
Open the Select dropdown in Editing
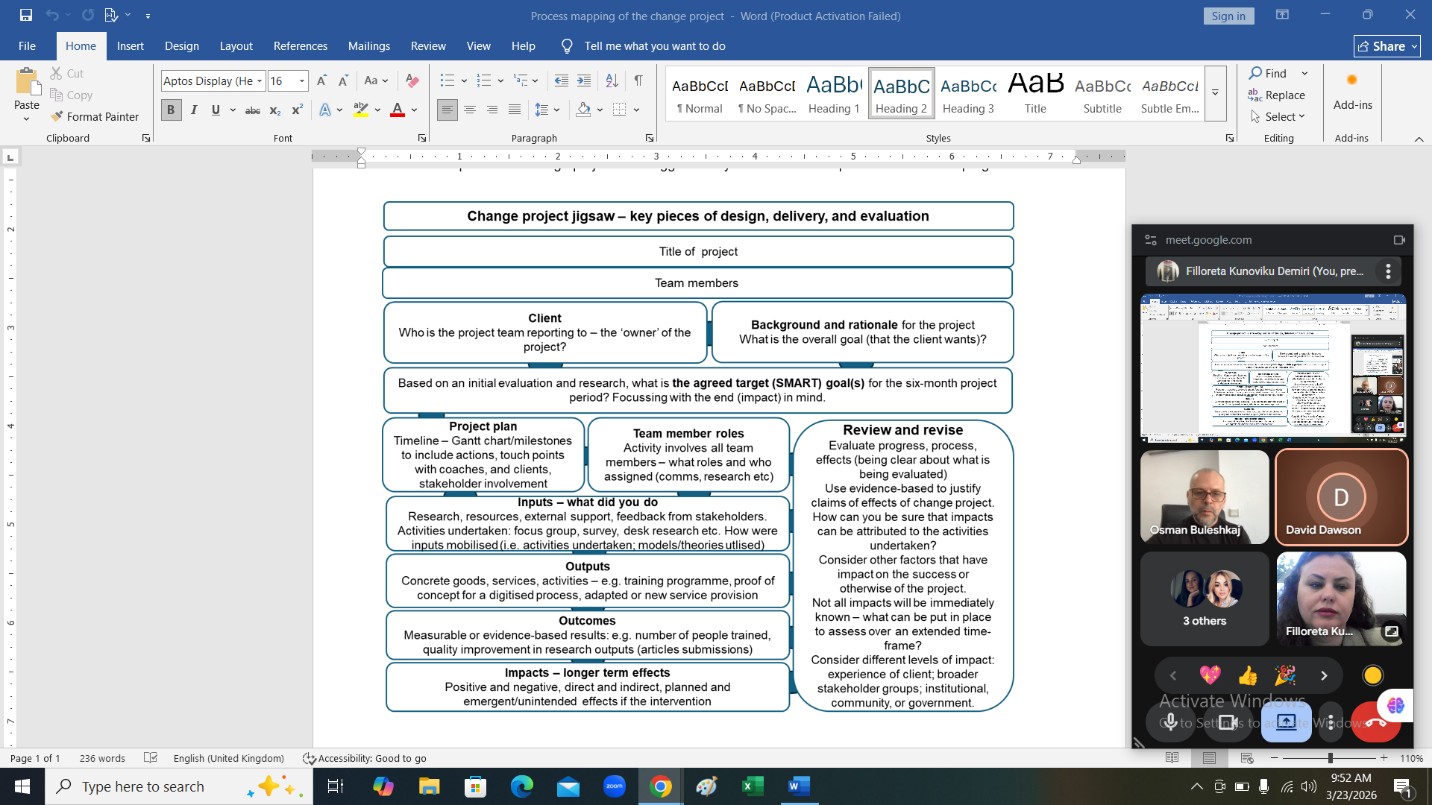pyautogui.click(x=1277, y=117)
